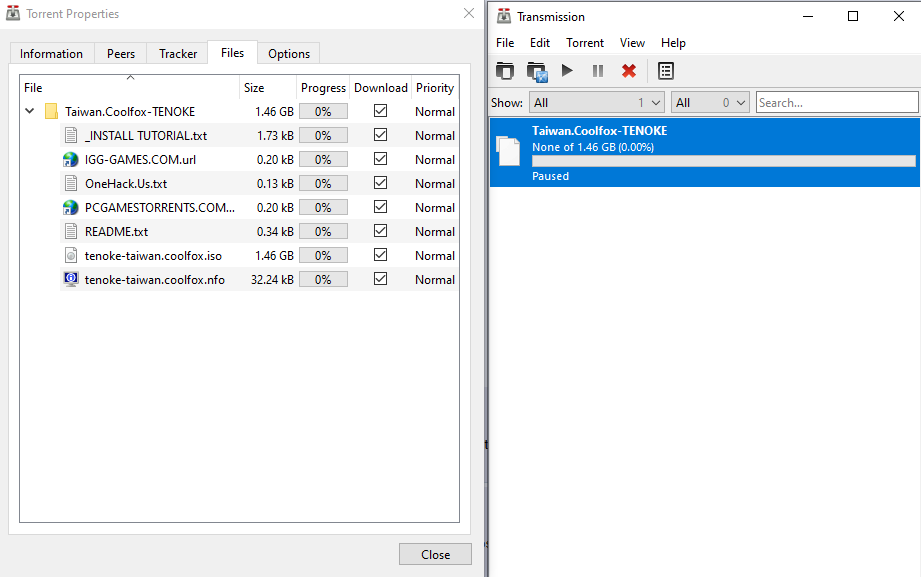Switch to the Peers tab
The width and height of the screenshot is (921, 577).
coord(121,53)
